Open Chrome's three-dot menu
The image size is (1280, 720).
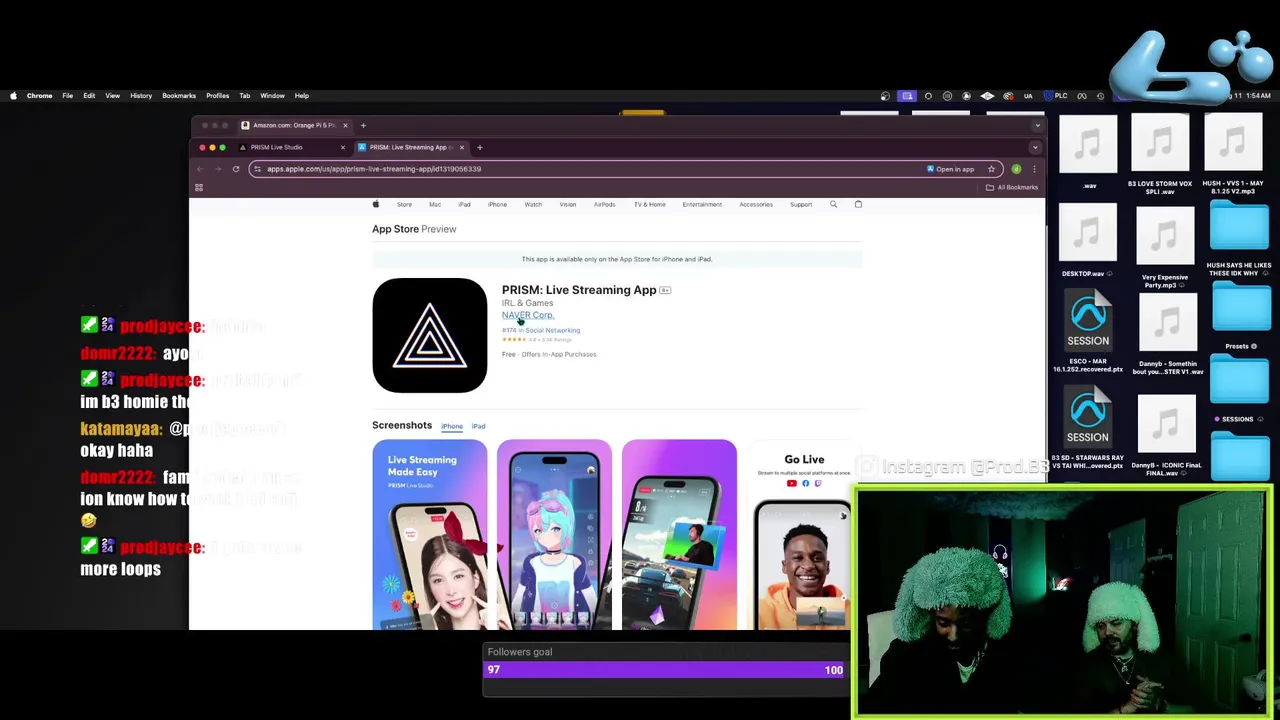click(1034, 169)
